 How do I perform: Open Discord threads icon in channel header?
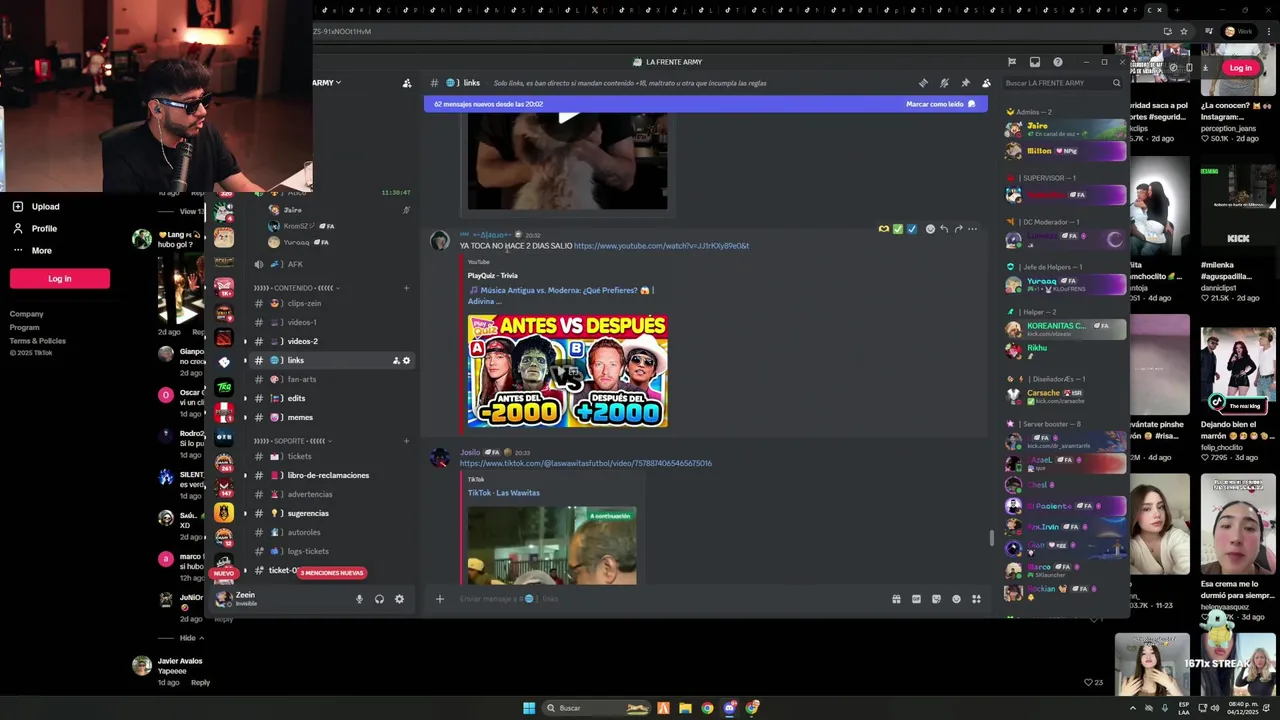pyautogui.click(x=923, y=83)
